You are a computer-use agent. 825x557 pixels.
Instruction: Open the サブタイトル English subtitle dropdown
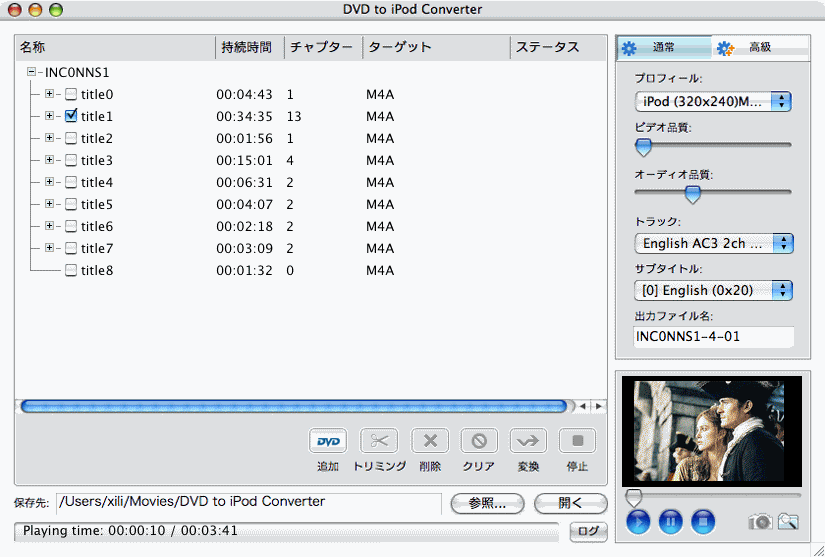click(713, 290)
